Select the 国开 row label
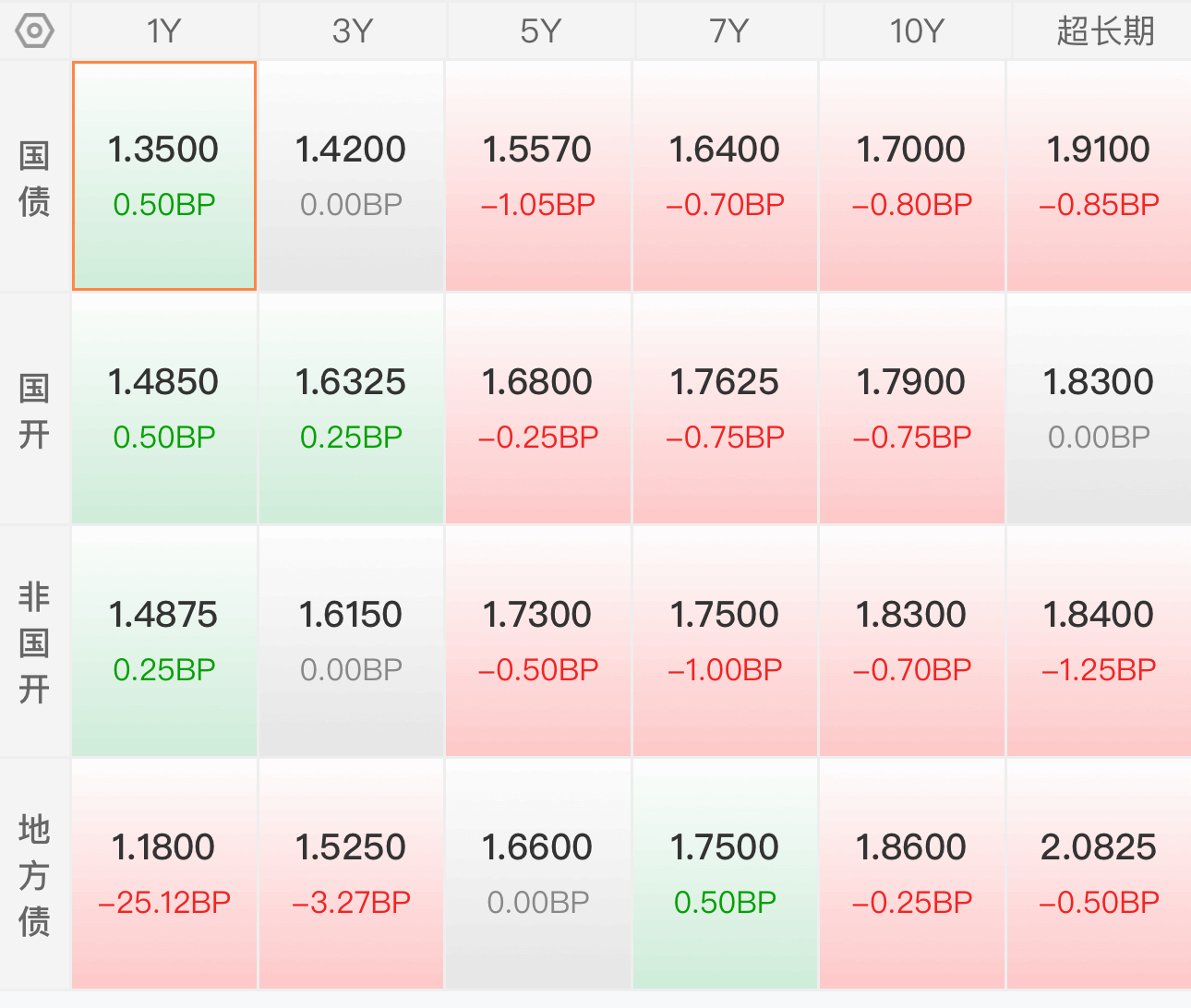Viewport: 1191px width, 1008px height. pyautogui.click(x=34, y=411)
